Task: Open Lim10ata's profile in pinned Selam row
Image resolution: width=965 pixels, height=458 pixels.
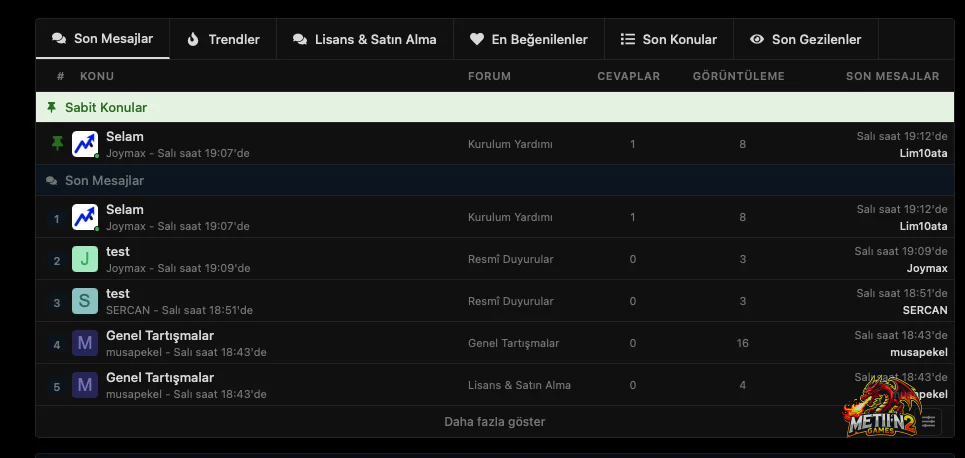Action: click(923, 153)
